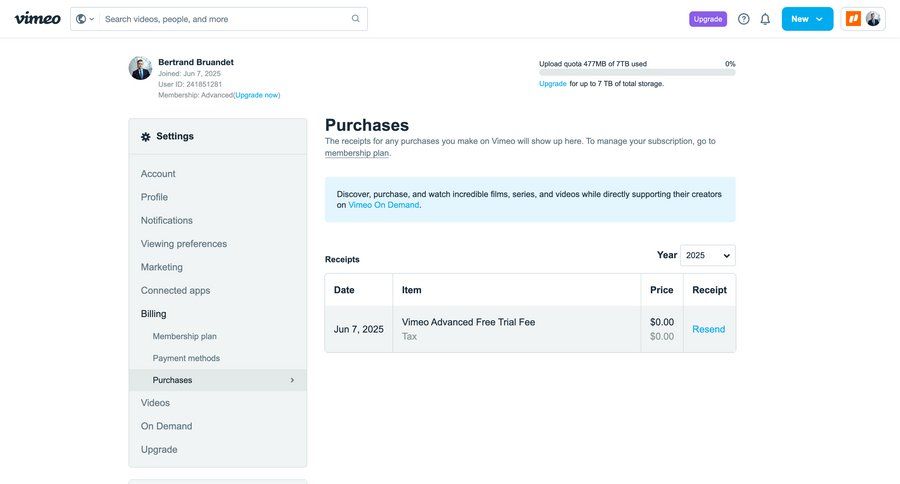The image size is (900, 484).
Task: Open the top-right account avatar menu
Action: tap(873, 19)
